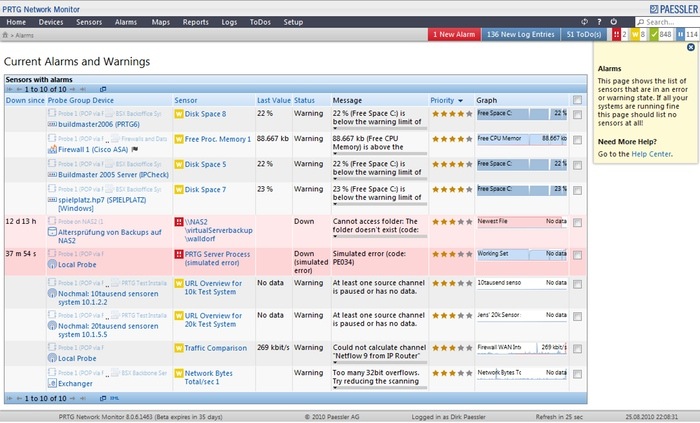Show warning sensors via the yellow W icon
Image resolution: width=700 pixels, height=423 pixels.
(x=635, y=34)
